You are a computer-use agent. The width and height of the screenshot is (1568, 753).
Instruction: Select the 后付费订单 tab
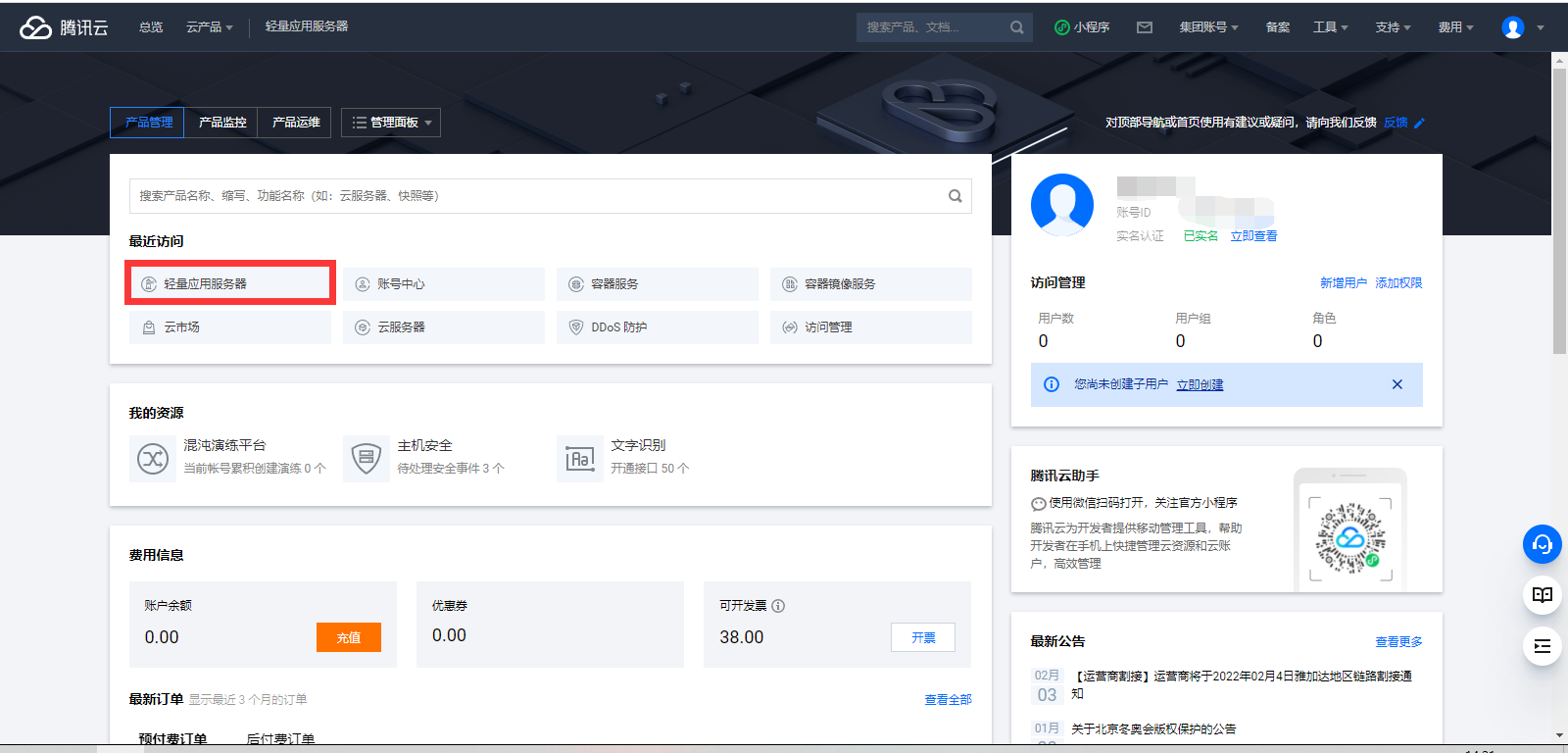coord(280,738)
